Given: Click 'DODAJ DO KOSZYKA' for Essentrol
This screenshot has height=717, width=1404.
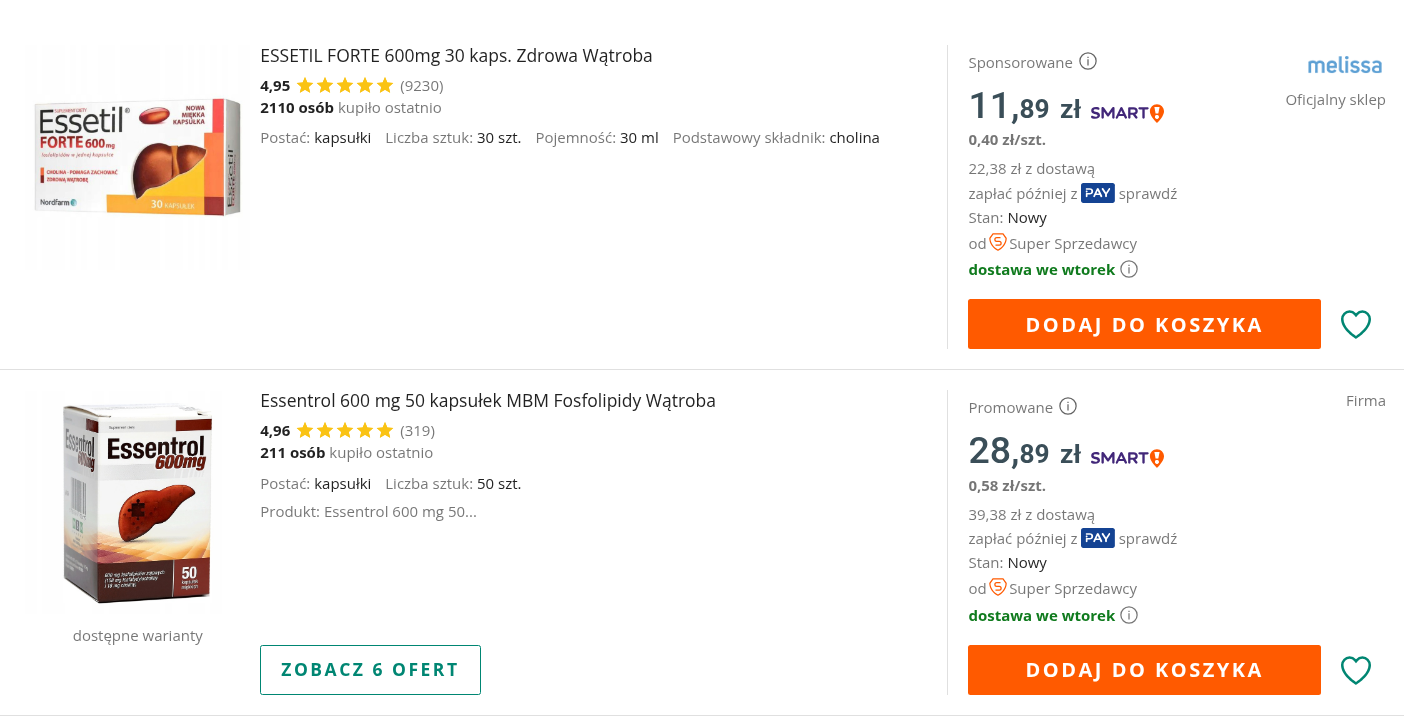Looking at the screenshot, I should [1144, 670].
